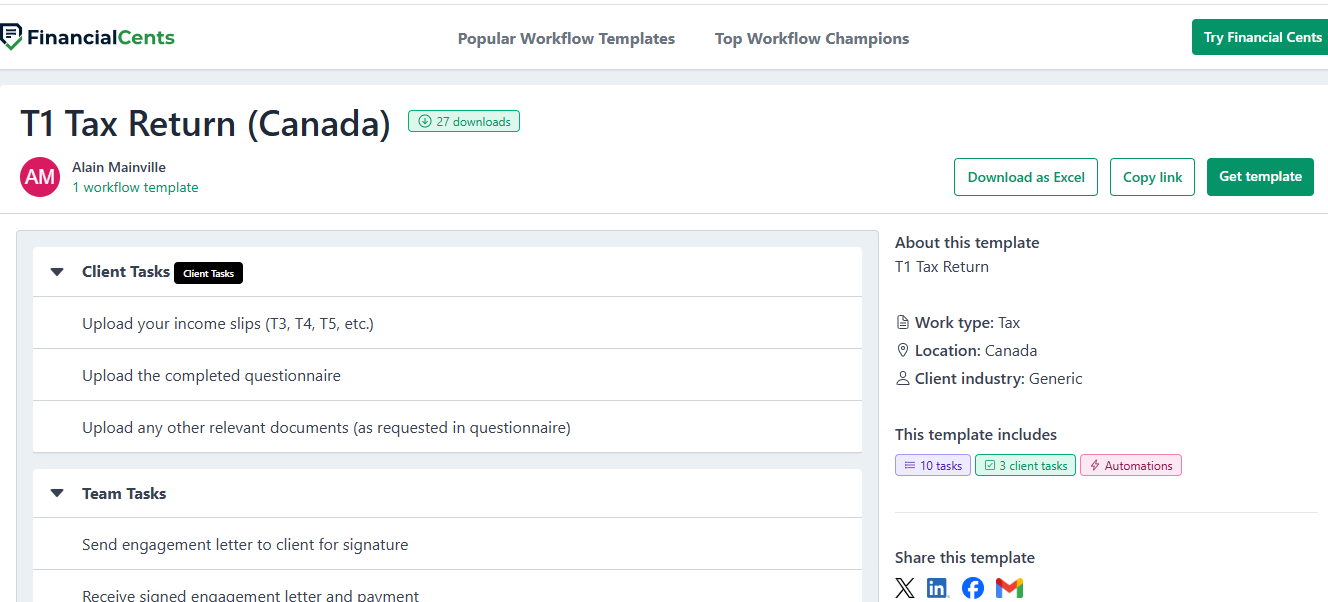
Task: Share template on LinkedIn
Action: pos(938,588)
